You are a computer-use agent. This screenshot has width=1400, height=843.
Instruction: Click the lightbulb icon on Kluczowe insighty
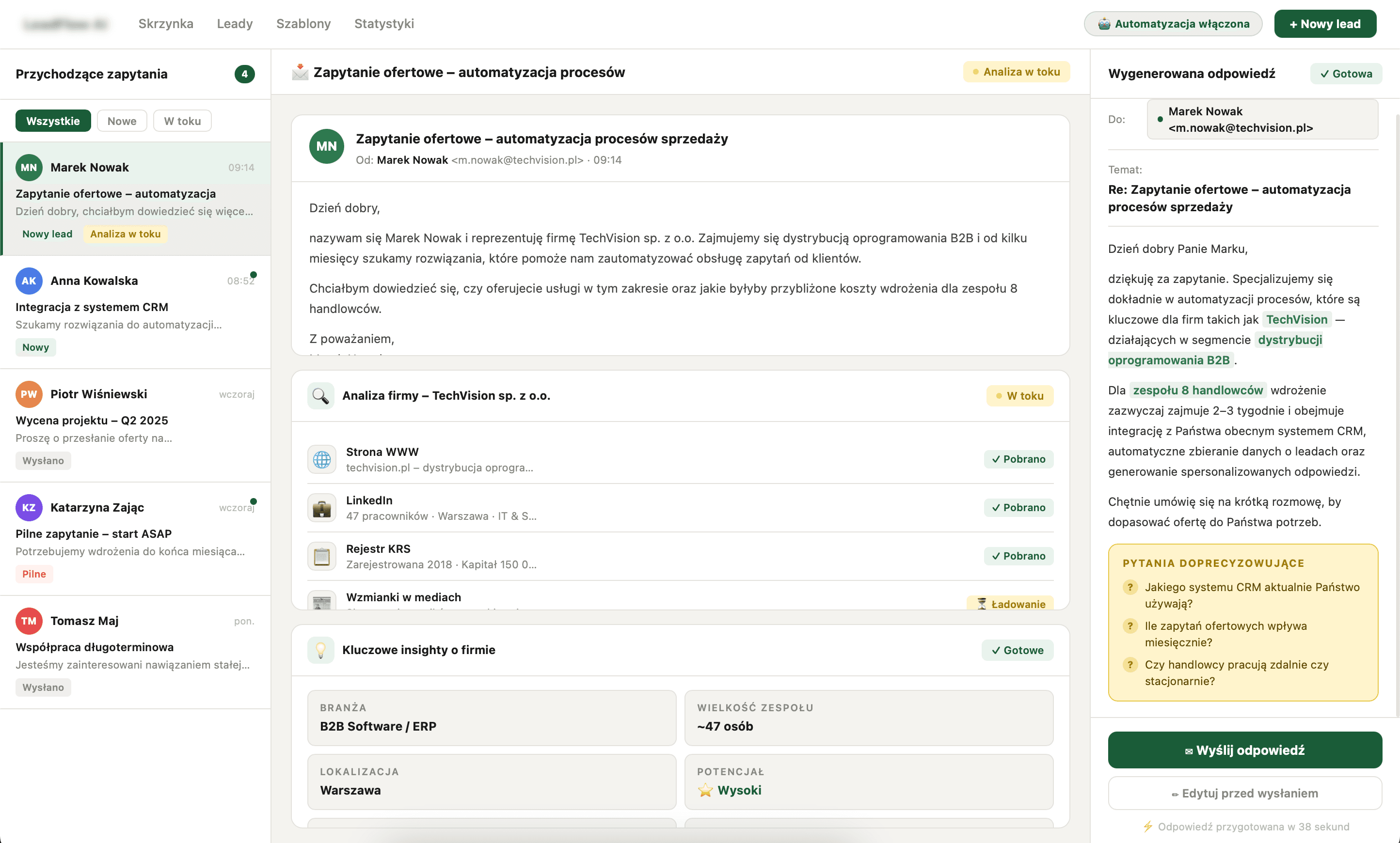point(321,650)
